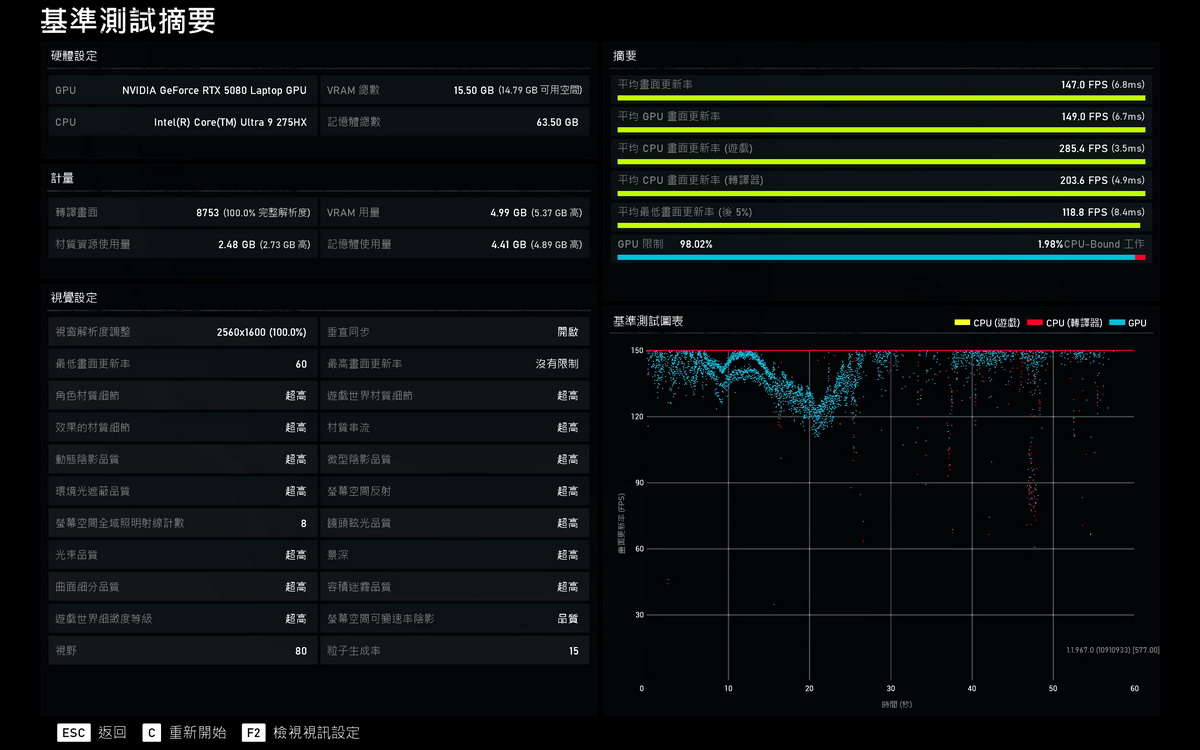
Task: Click the 垂直同步 setting row
Action: [x=454, y=332]
